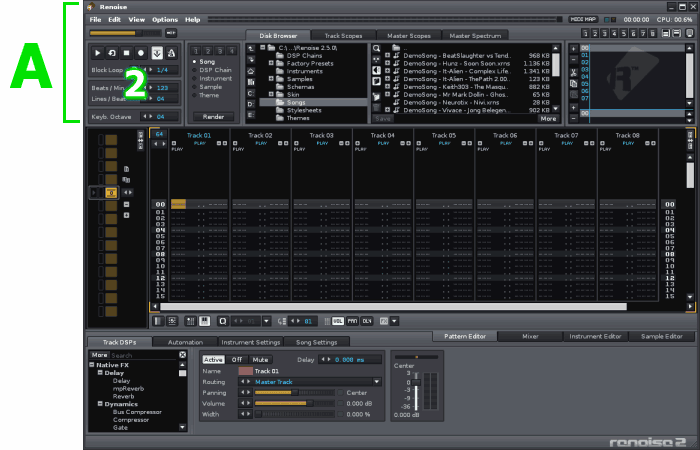Toggle the pattern loop button
Viewport: 700px width, 450px height.
click(112, 53)
